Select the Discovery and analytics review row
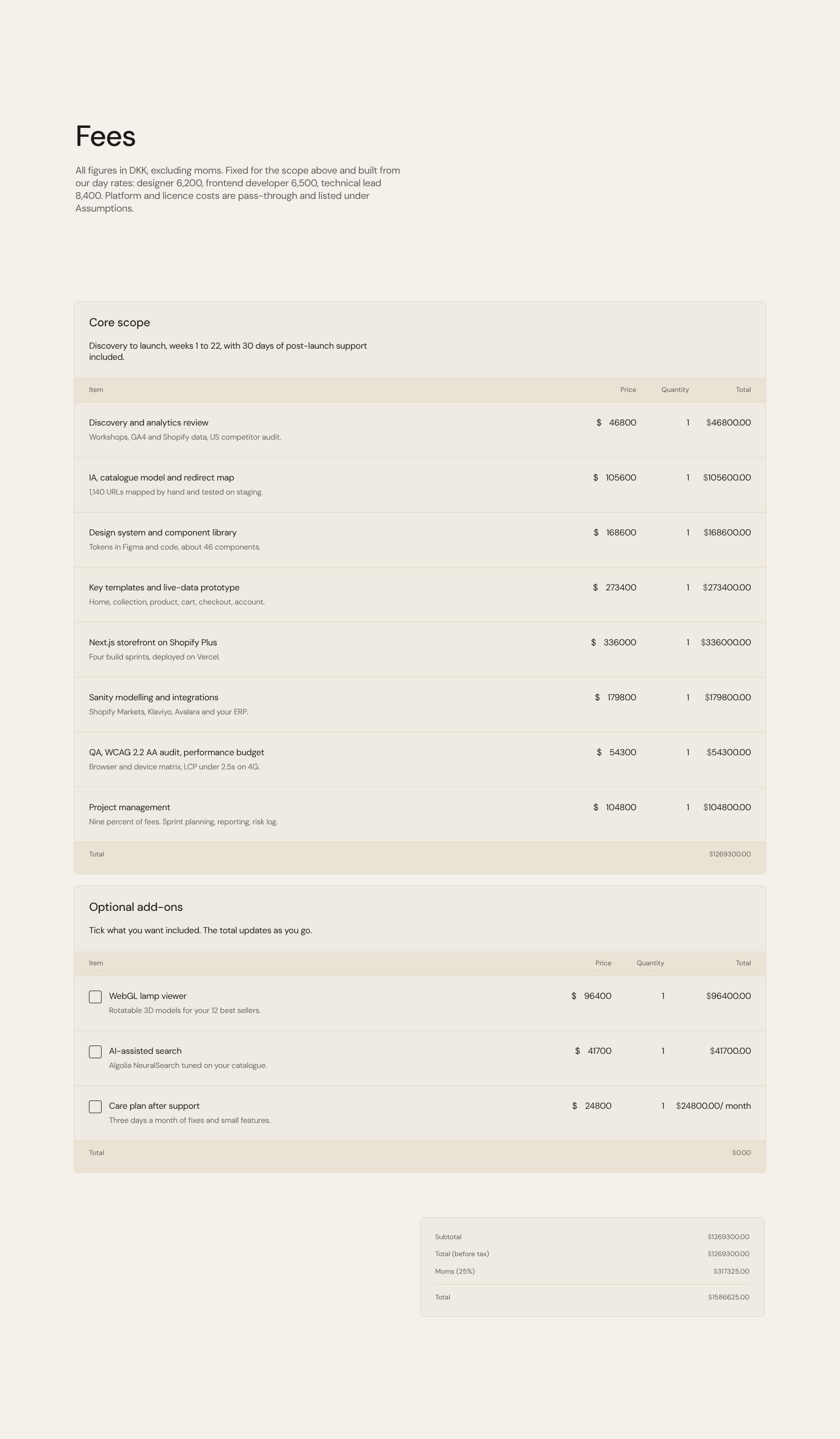This screenshot has height=1439, width=840. tap(420, 429)
